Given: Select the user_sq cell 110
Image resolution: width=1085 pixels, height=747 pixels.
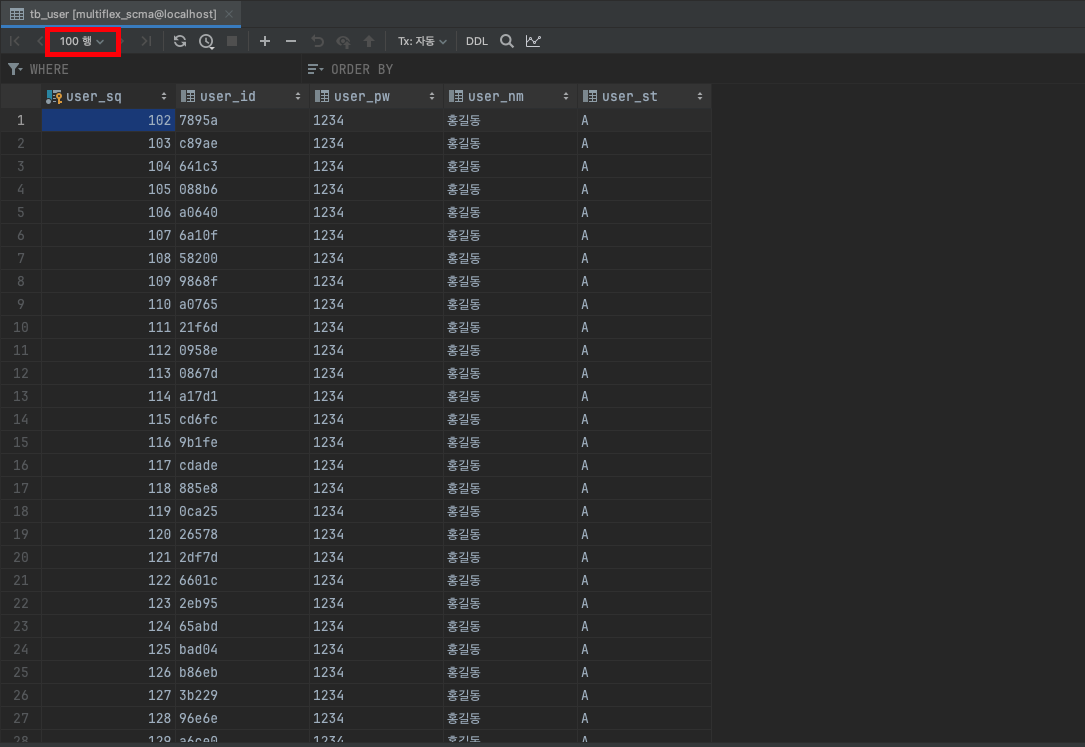Looking at the screenshot, I should (109, 304).
